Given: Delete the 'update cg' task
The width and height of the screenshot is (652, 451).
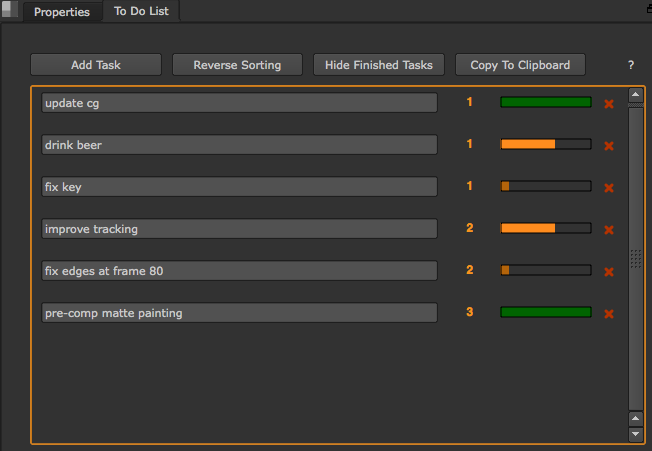Looking at the screenshot, I should click(608, 103).
